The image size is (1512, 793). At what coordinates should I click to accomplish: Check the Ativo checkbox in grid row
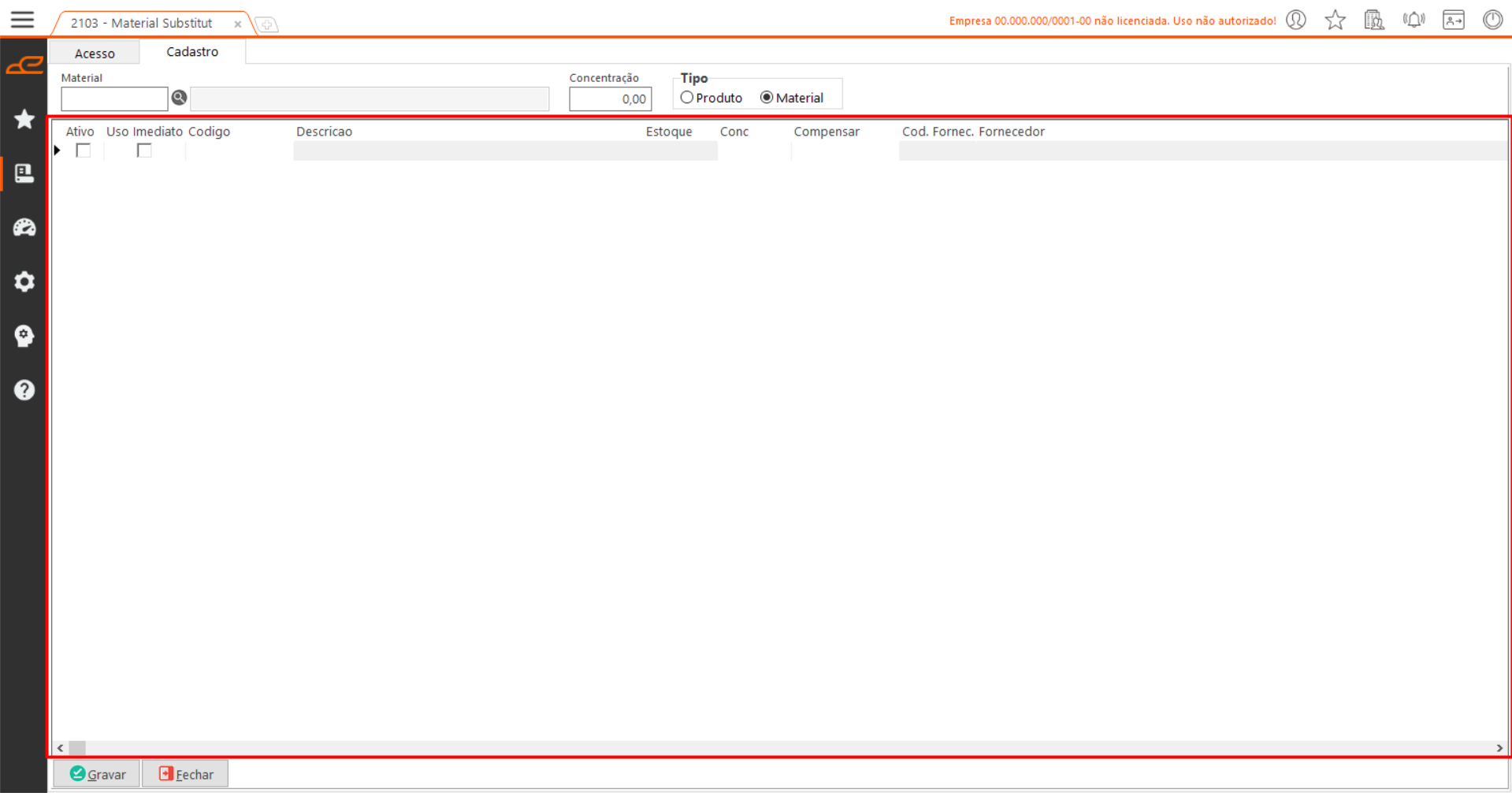click(x=84, y=151)
